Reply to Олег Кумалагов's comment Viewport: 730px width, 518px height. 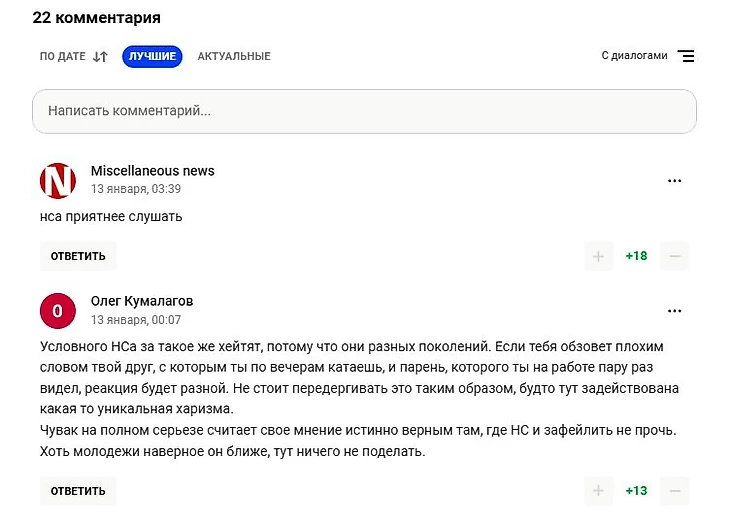(x=78, y=491)
